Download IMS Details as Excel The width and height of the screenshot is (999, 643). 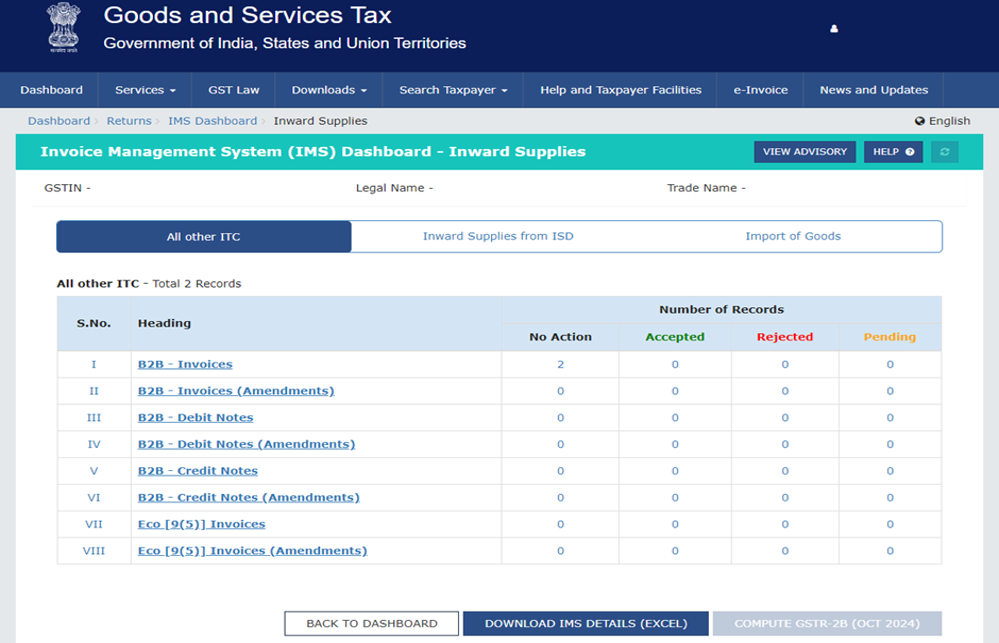point(586,624)
